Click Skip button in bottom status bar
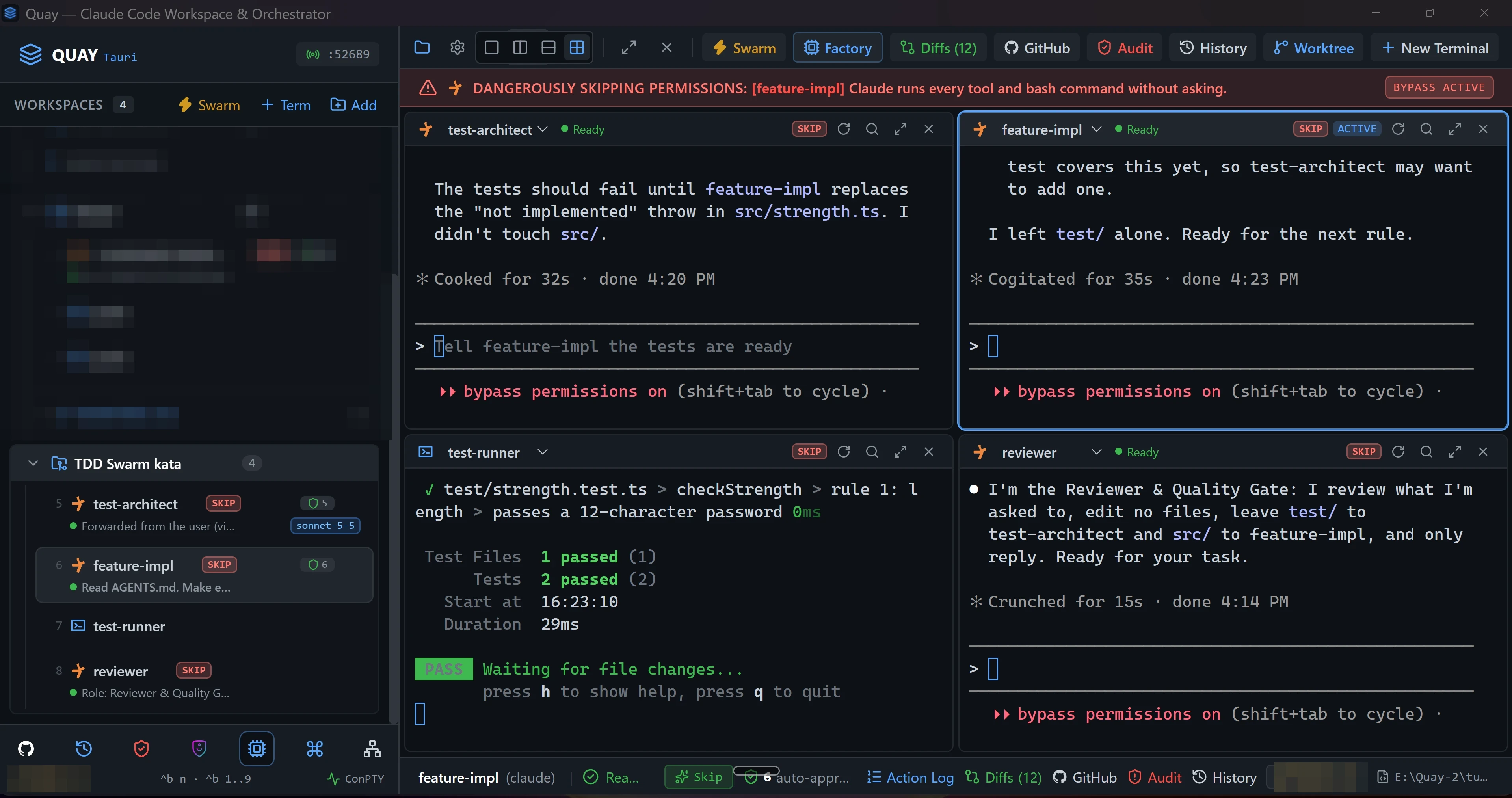Viewport: 1512px width, 798px height. pyautogui.click(x=699, y=777)
